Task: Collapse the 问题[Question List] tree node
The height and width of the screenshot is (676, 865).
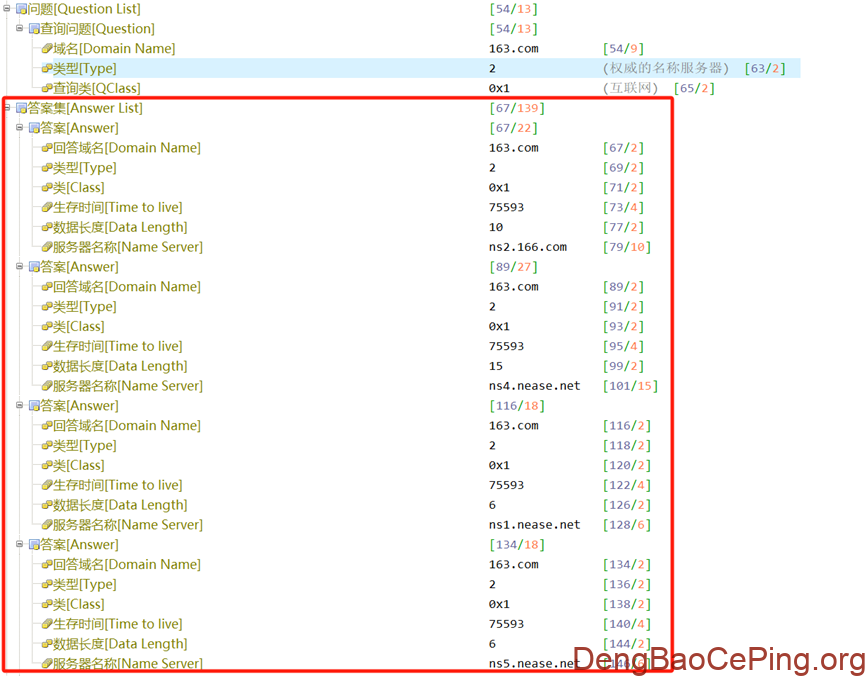Action: pyautogui.click(x=8, y=9)
